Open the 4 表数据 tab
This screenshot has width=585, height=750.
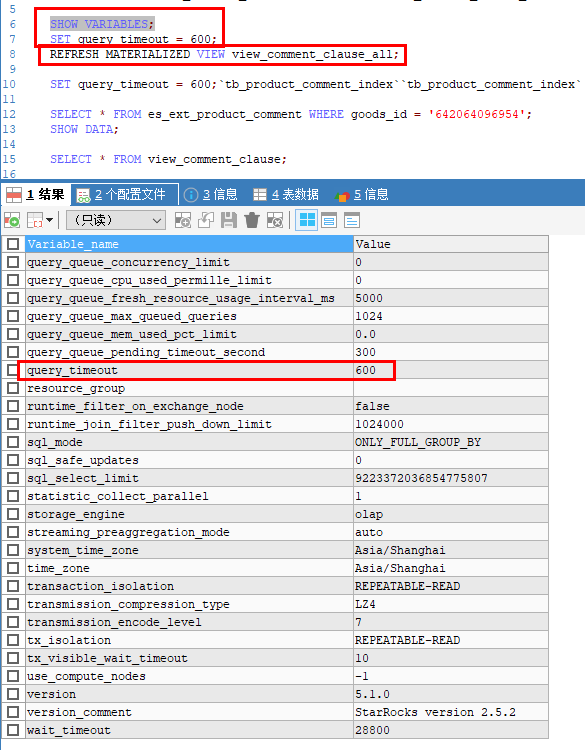[286, 194]
